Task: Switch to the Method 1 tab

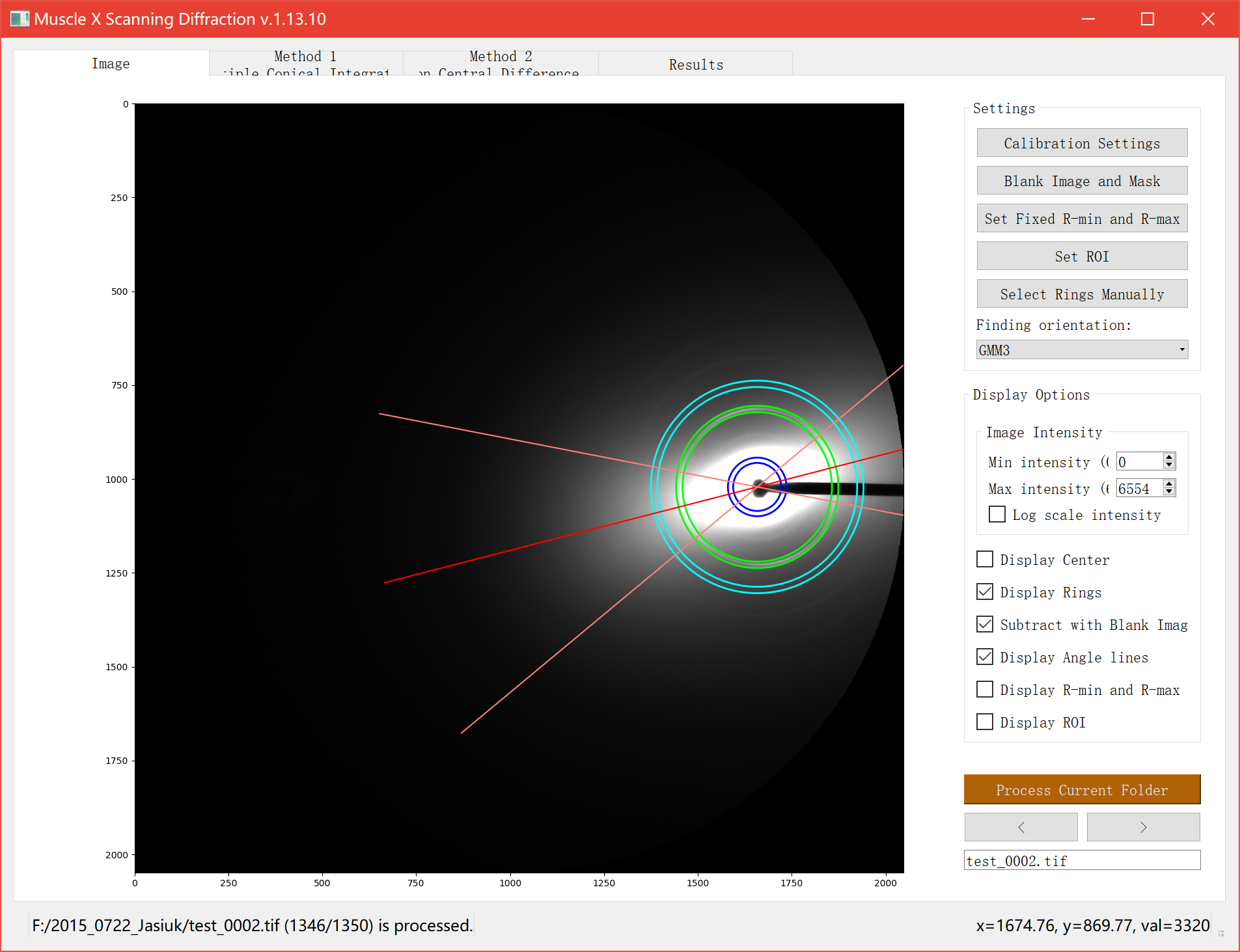Action: [306, 64]
